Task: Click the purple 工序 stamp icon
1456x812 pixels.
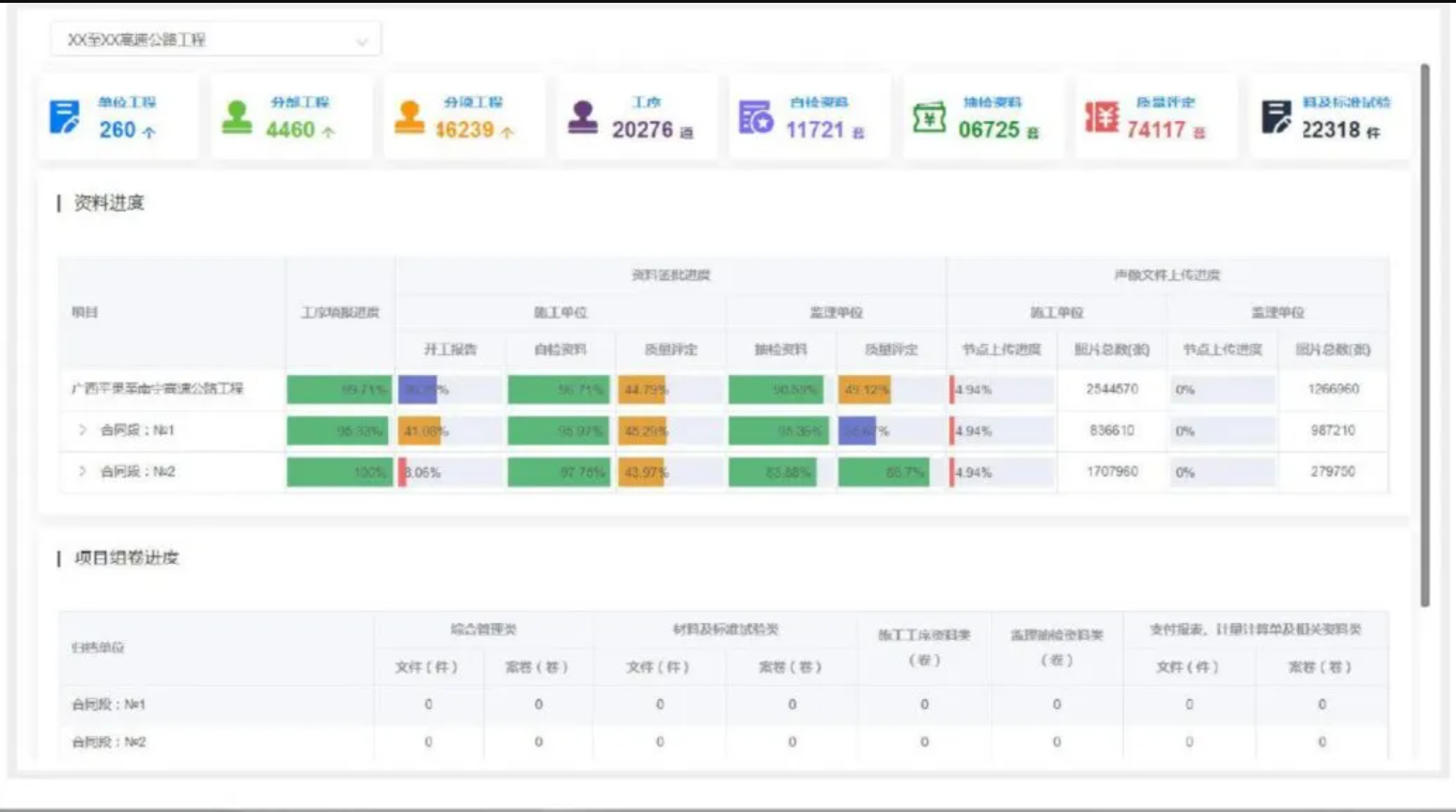Action: [x=583, y=117]
